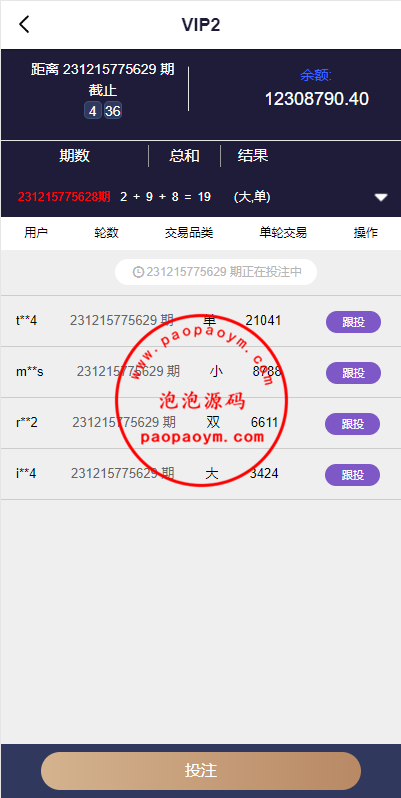401x798 pixels.
Task: Click the countdown seconds box showing 36
Action: (112, 111)
